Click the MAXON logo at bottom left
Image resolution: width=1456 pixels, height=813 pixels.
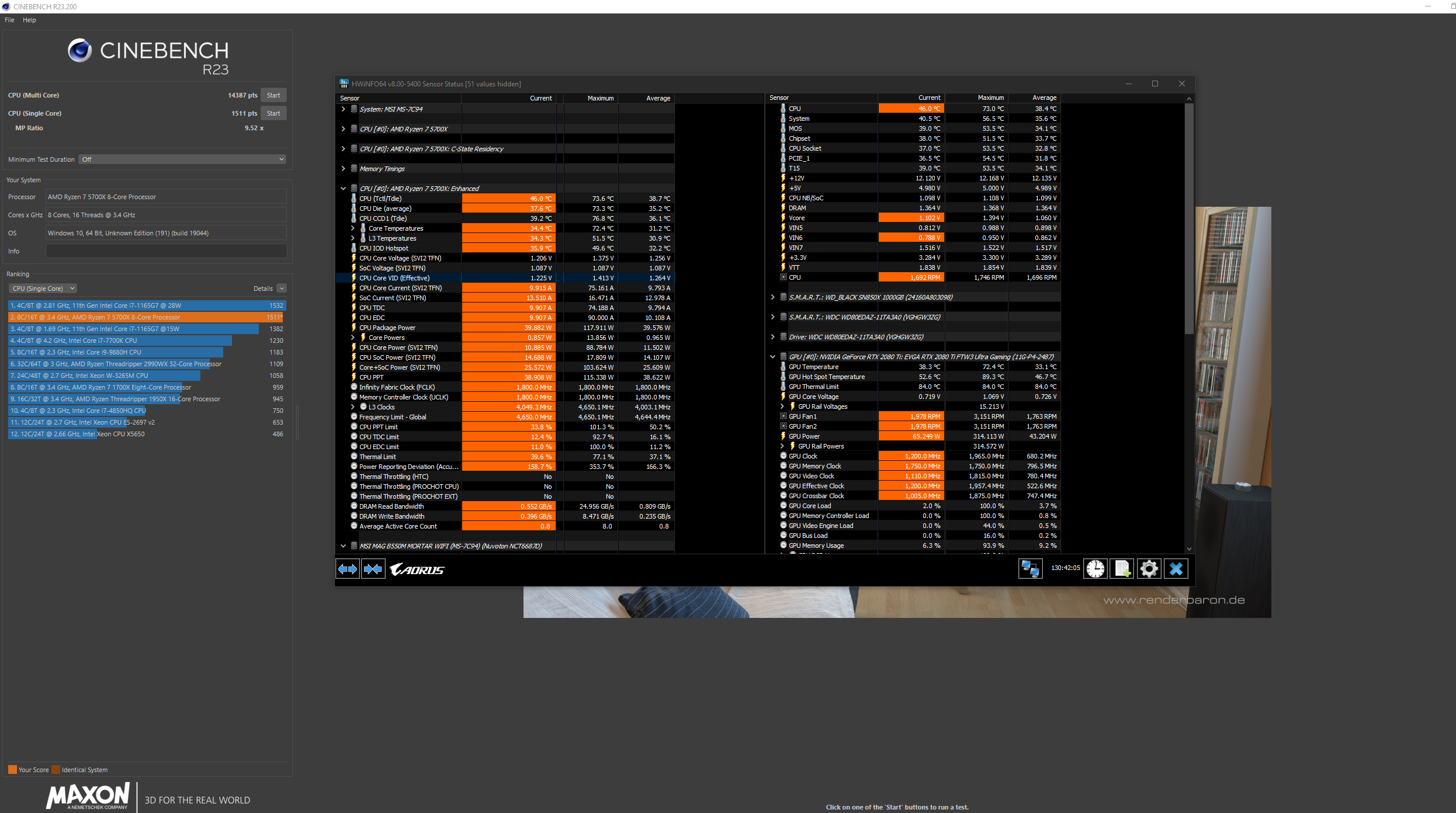point(88,796)
